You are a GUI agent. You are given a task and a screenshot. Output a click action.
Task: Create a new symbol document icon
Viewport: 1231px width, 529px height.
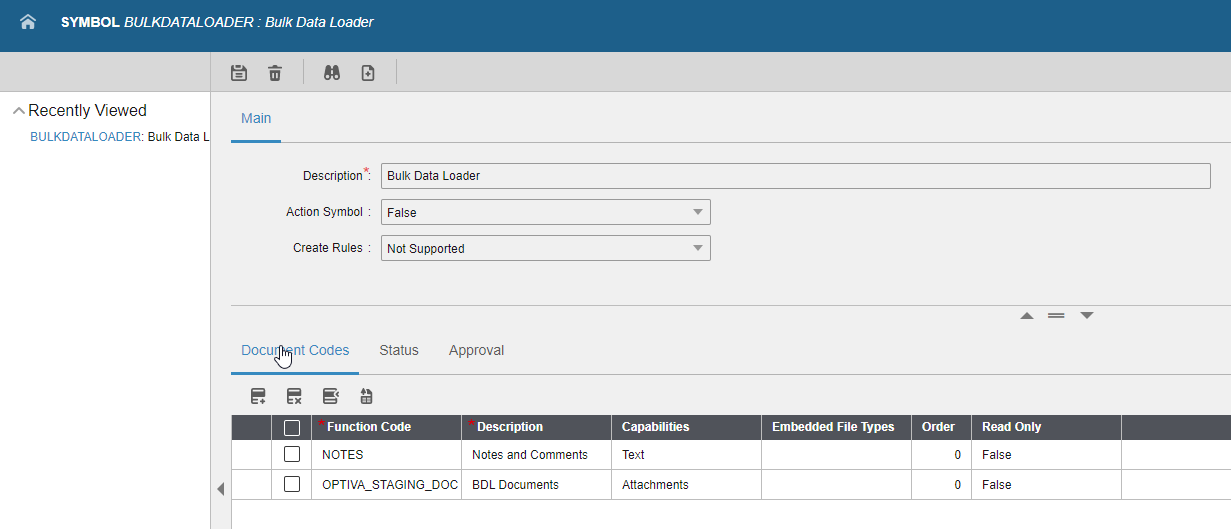368,73
